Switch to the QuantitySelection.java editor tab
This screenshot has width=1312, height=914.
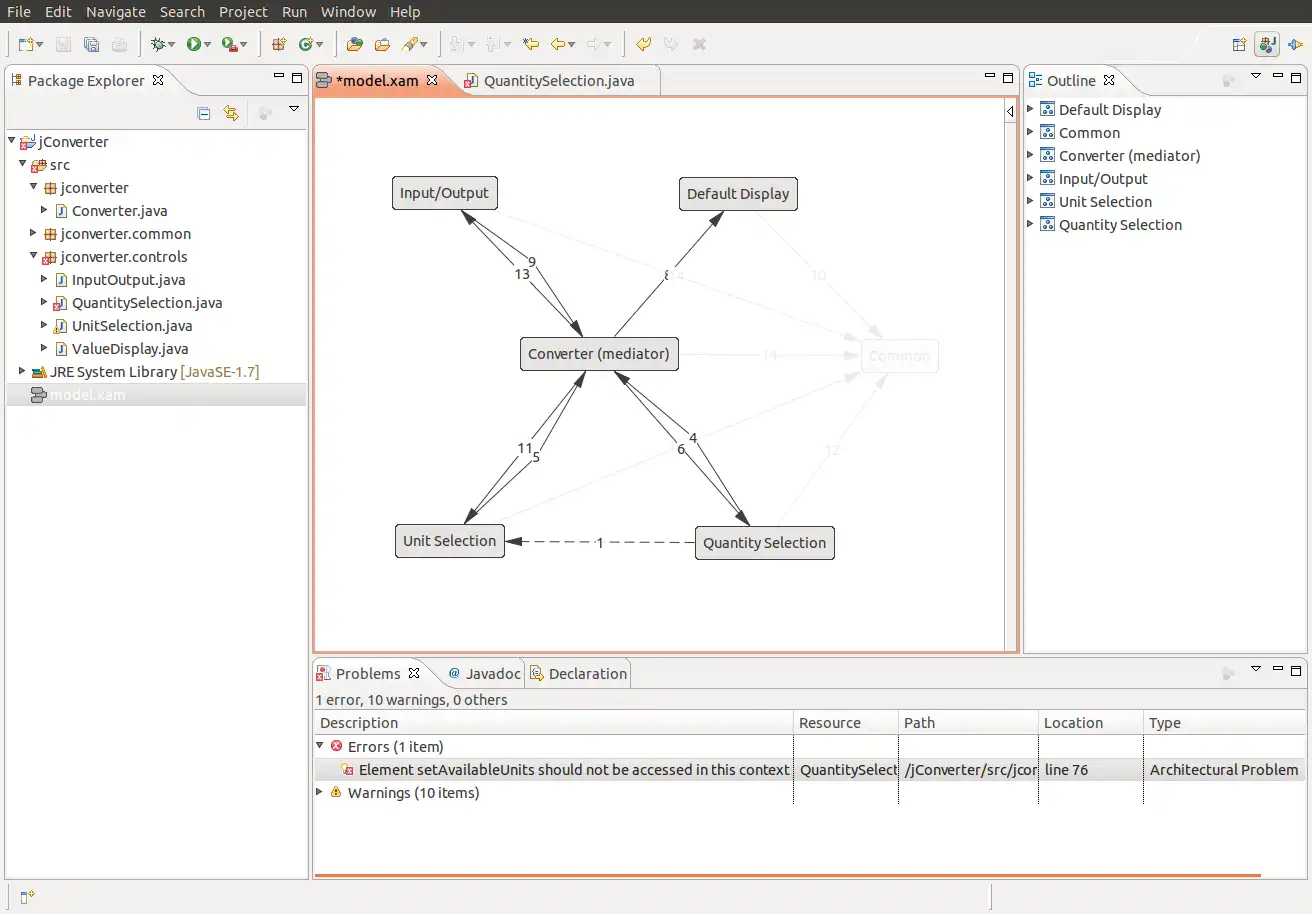(559, 81)
